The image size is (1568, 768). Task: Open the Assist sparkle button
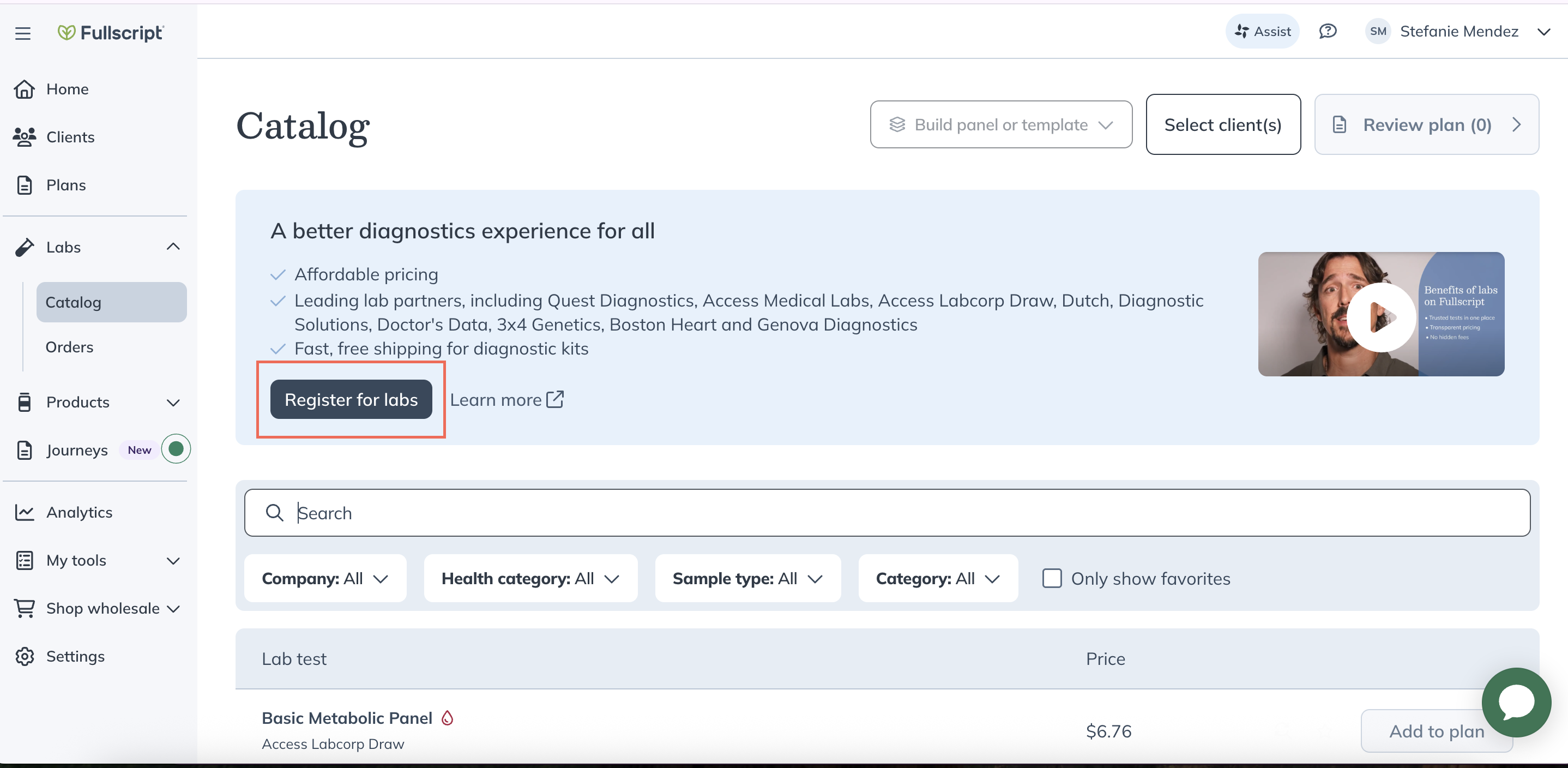(1262, 31)
